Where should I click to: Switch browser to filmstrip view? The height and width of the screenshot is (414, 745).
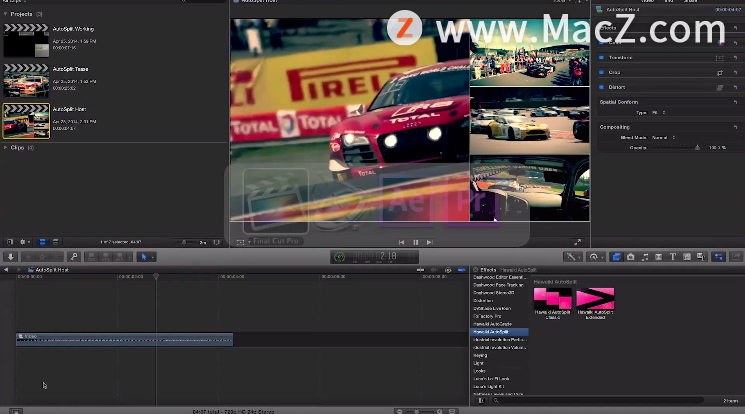(42, 242)
